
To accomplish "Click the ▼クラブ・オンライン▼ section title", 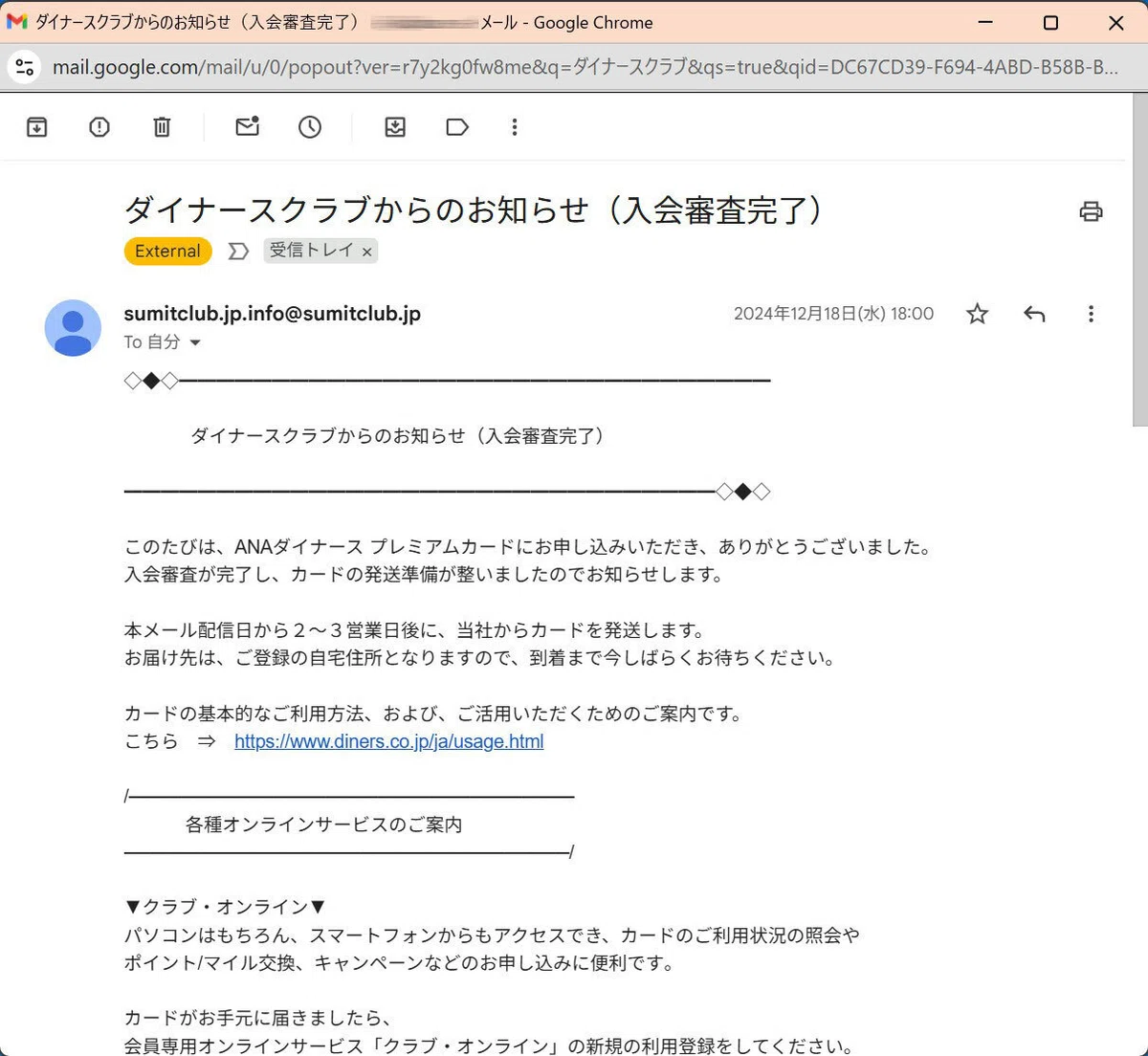I will click(226, 907).
